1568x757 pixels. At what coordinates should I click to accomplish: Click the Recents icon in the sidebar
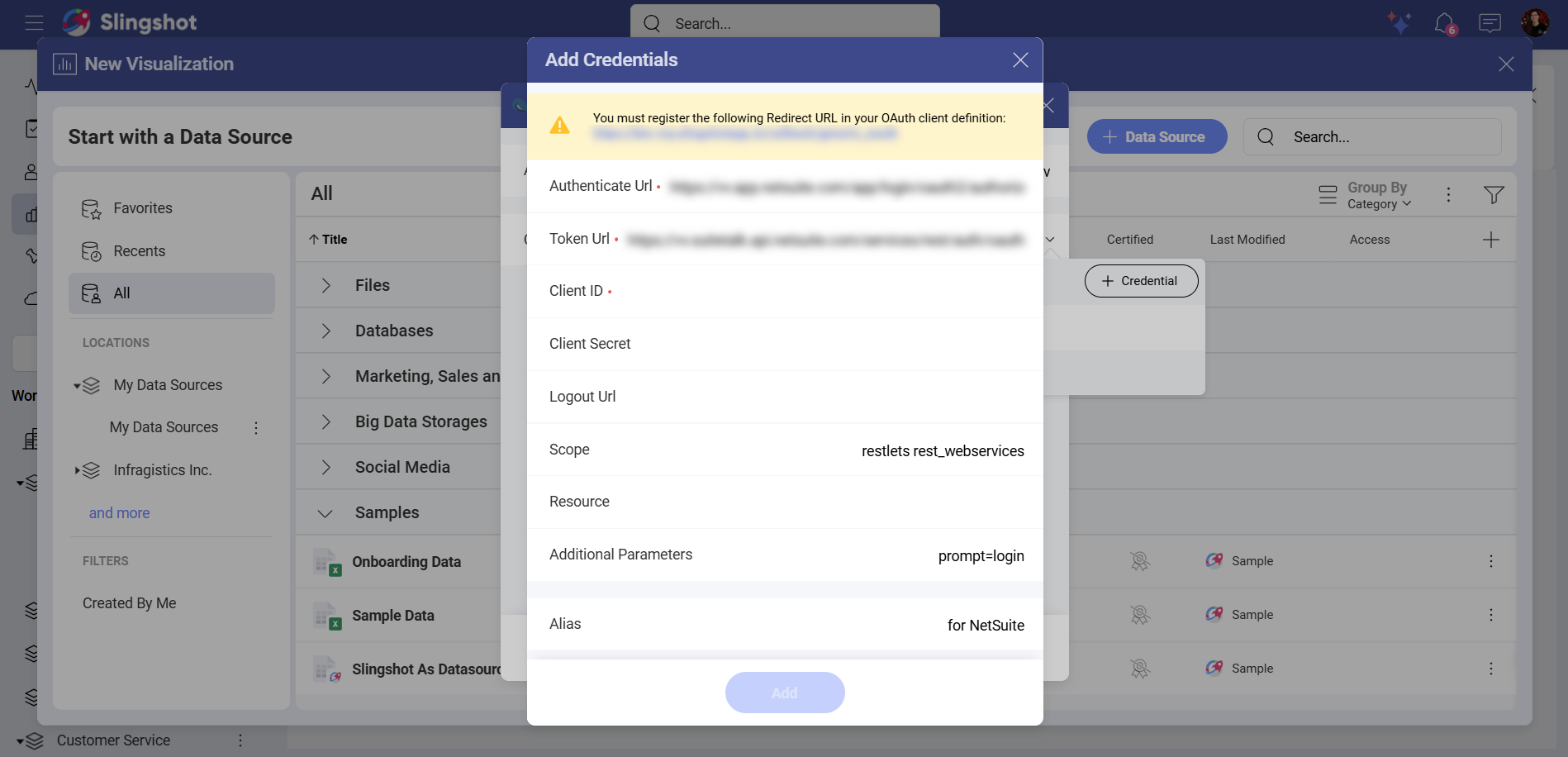tap(92, 250)
